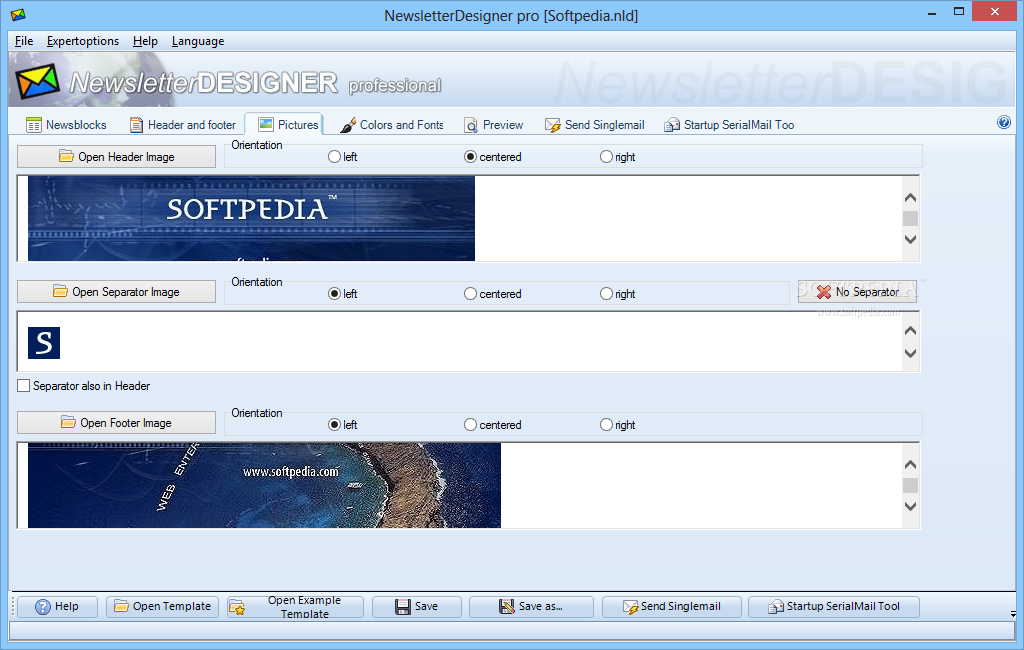Image resolution: width=1024 pixels, height=650 pixels.
Task: Click the blue help question mark icon
Action: pyautogui.click(x=1004, y=122)
